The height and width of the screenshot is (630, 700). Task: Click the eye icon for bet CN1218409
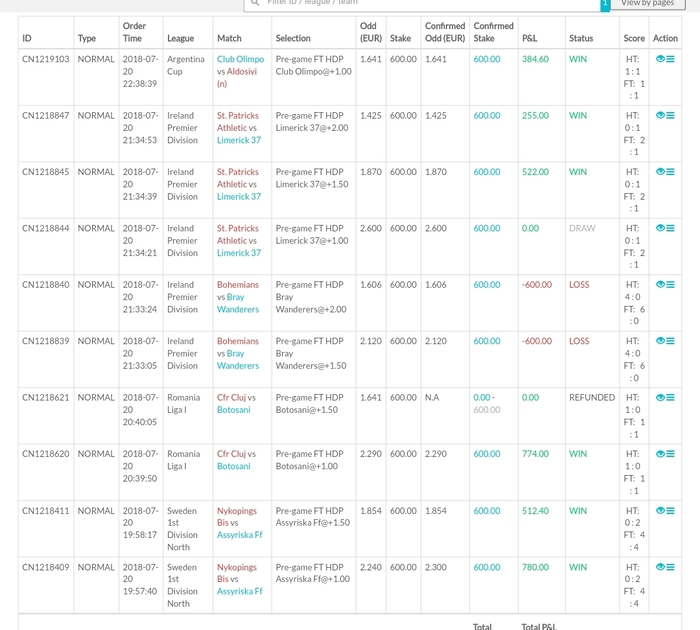pyautogui.click(x=660, y=567)
